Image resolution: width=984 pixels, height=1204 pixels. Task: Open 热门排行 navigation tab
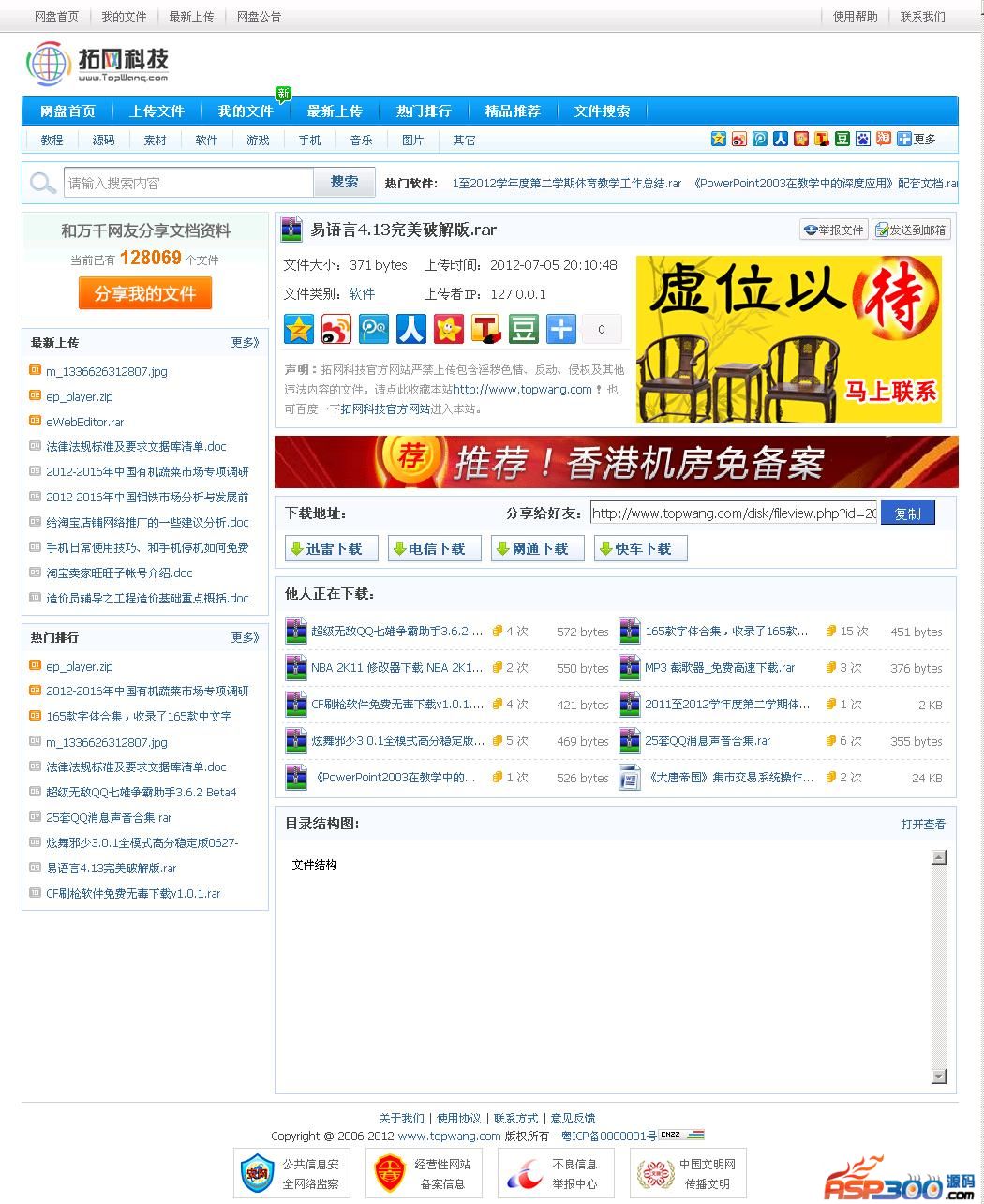coord(424,111)
